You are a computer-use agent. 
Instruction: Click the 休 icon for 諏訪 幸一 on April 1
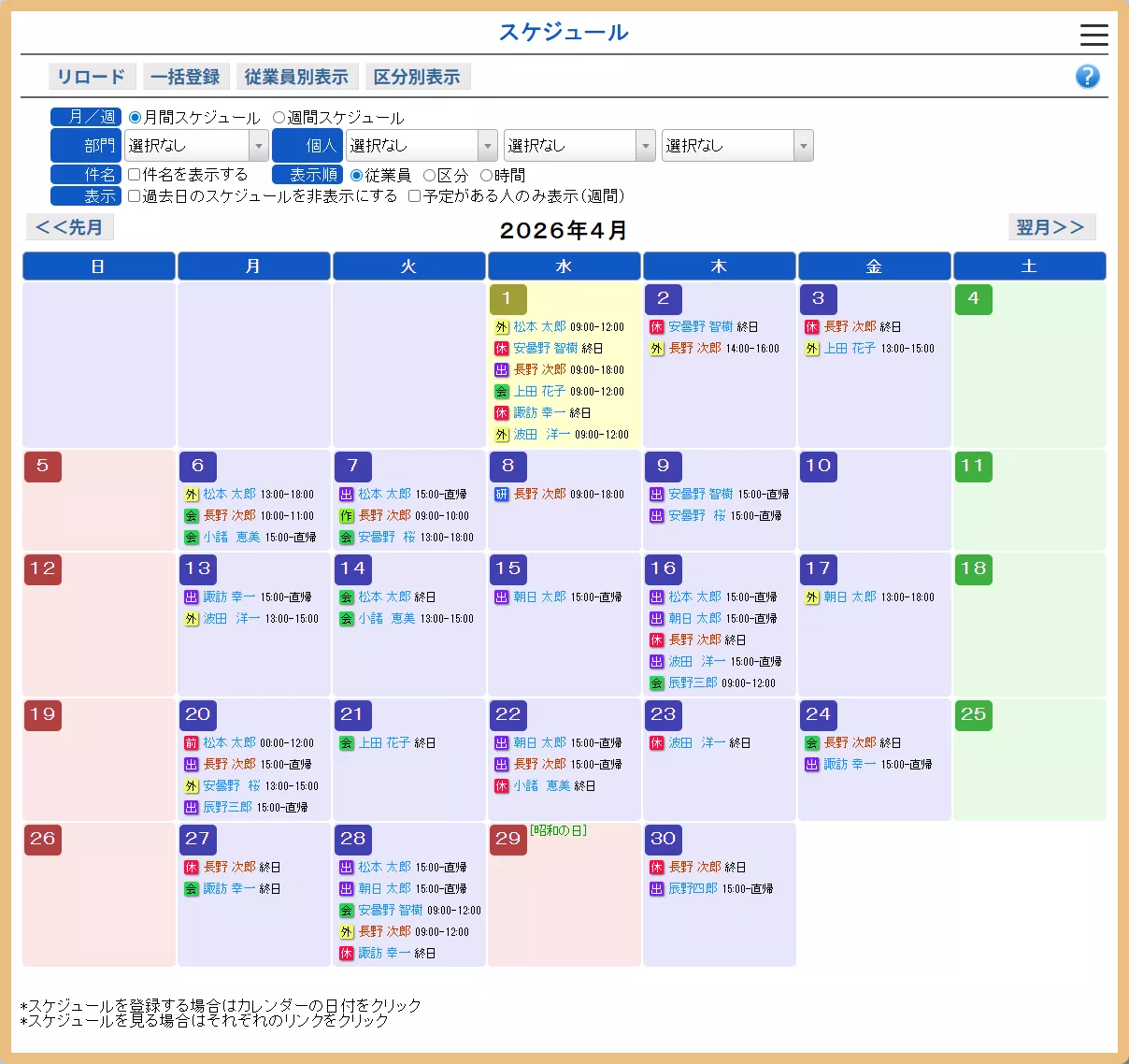502,413
